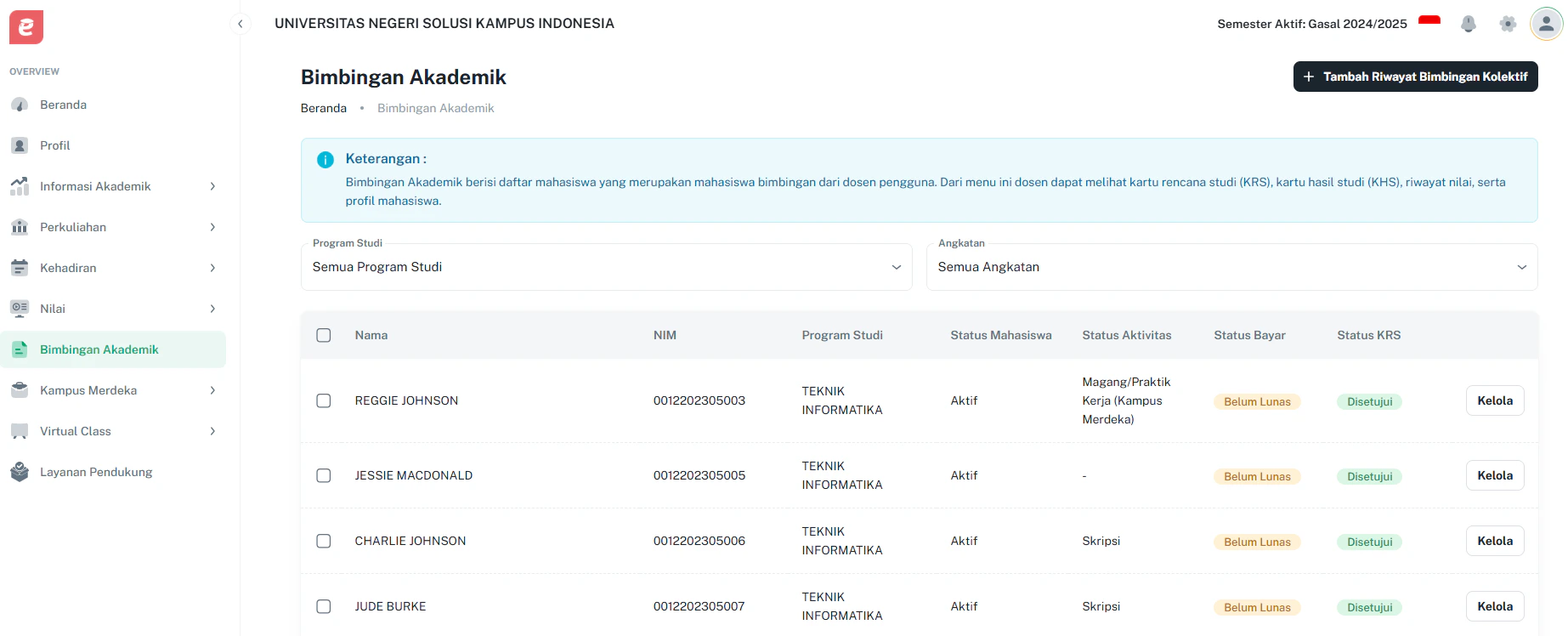Click the Profil person icon
The image size is (1568, 636).
click(20, 145)
